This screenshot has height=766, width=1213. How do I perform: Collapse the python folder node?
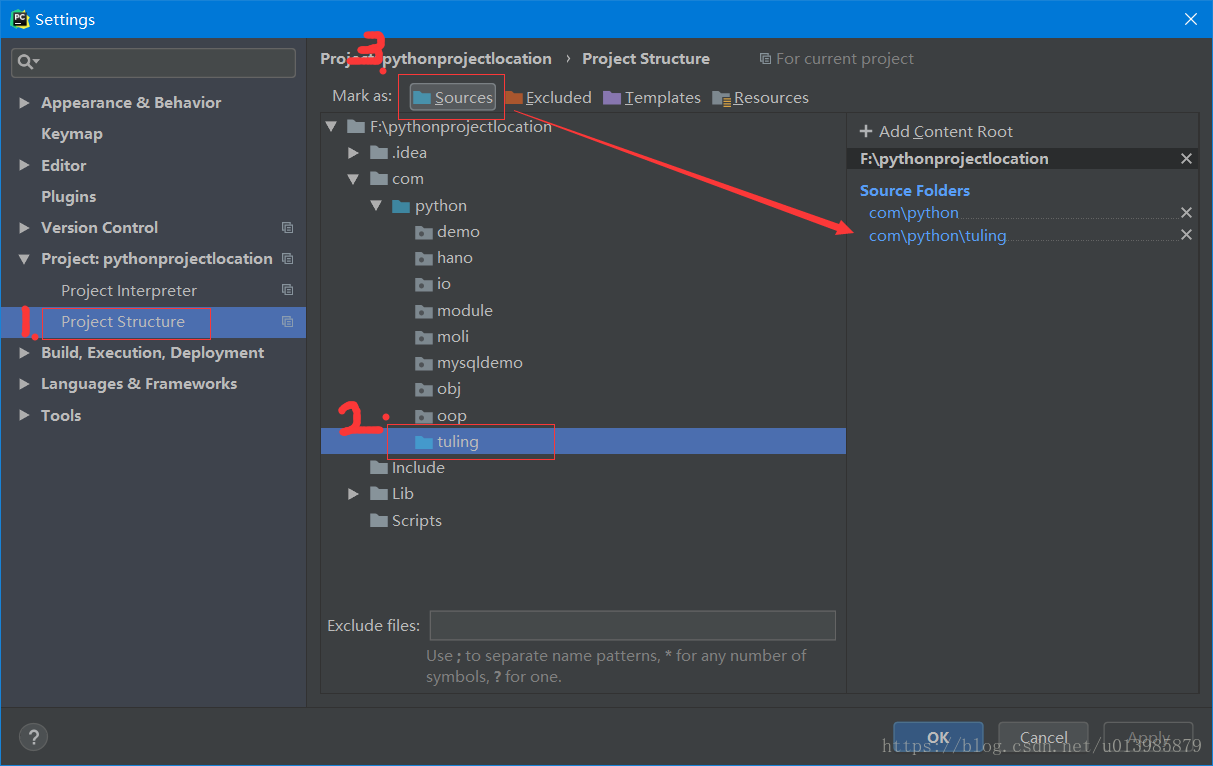(376, 206)
